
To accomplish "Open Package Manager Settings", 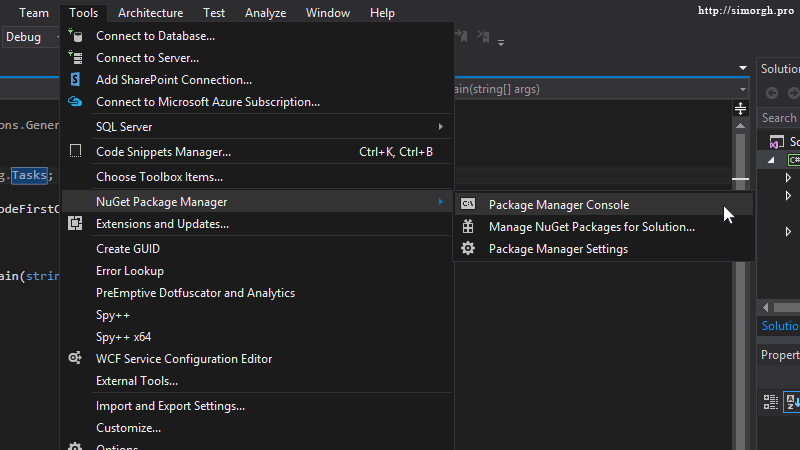I will 604,248.
